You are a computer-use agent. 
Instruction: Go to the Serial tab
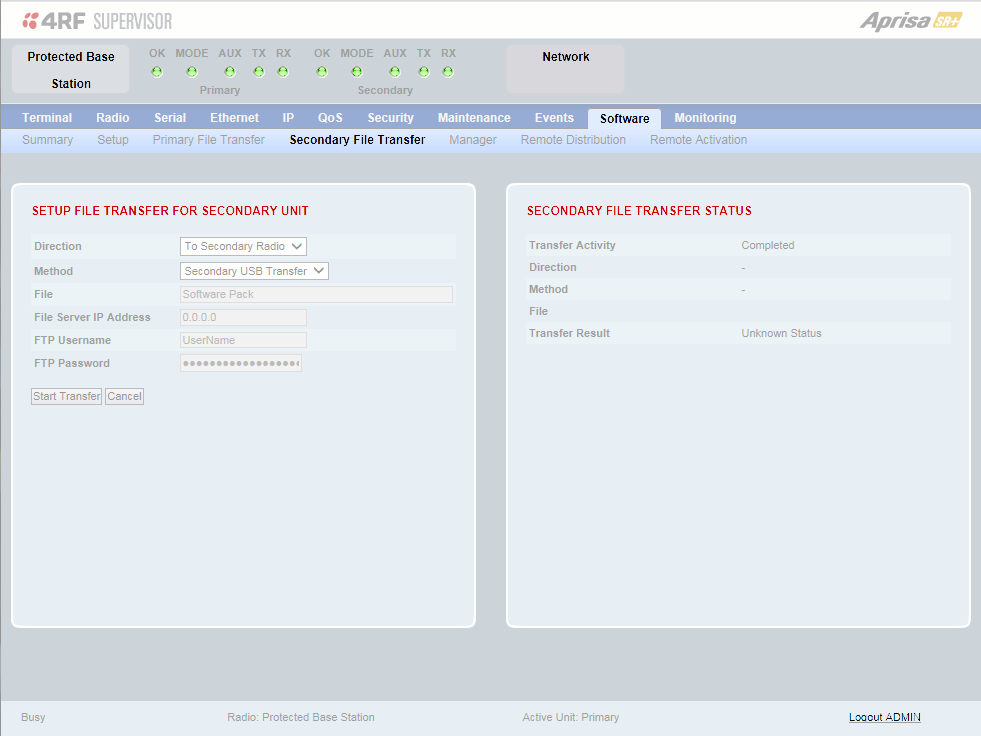170,118
